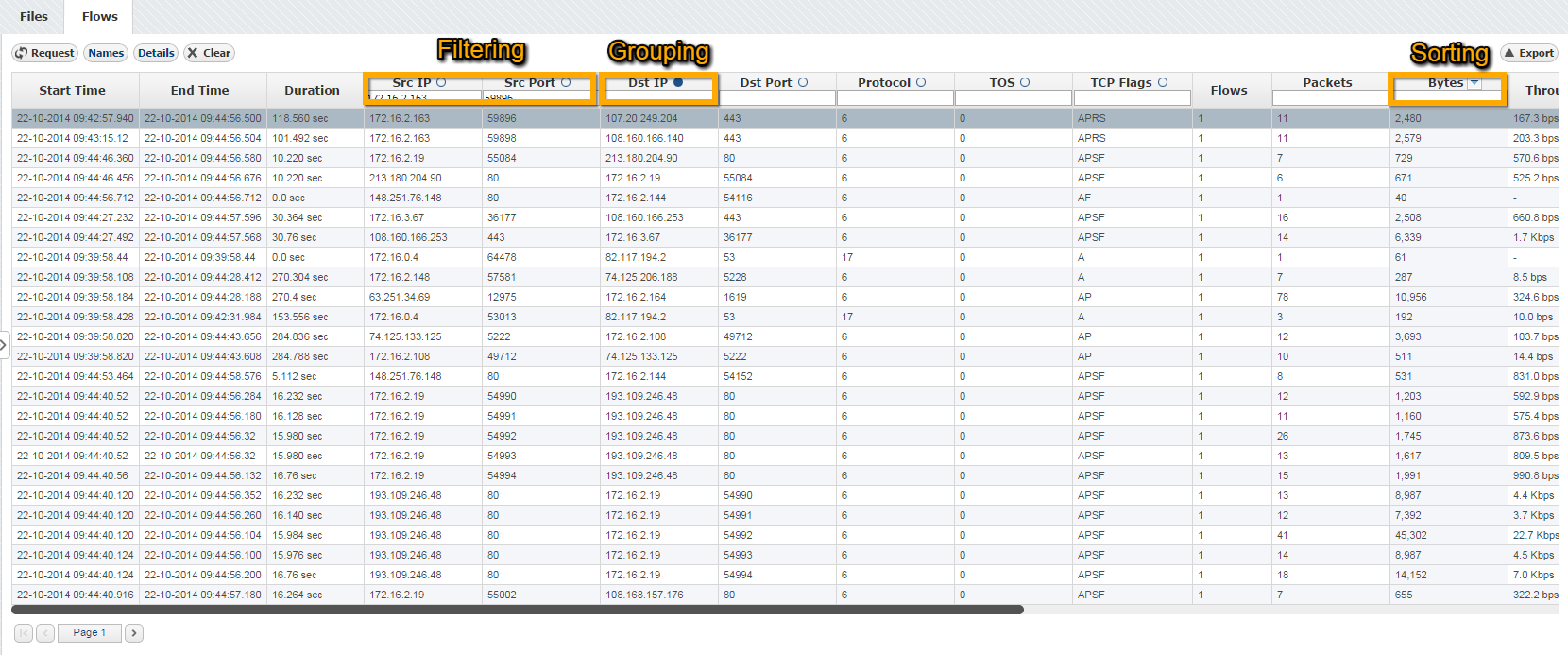
Task: Click the Start Time column header
Action: [73, 90]
